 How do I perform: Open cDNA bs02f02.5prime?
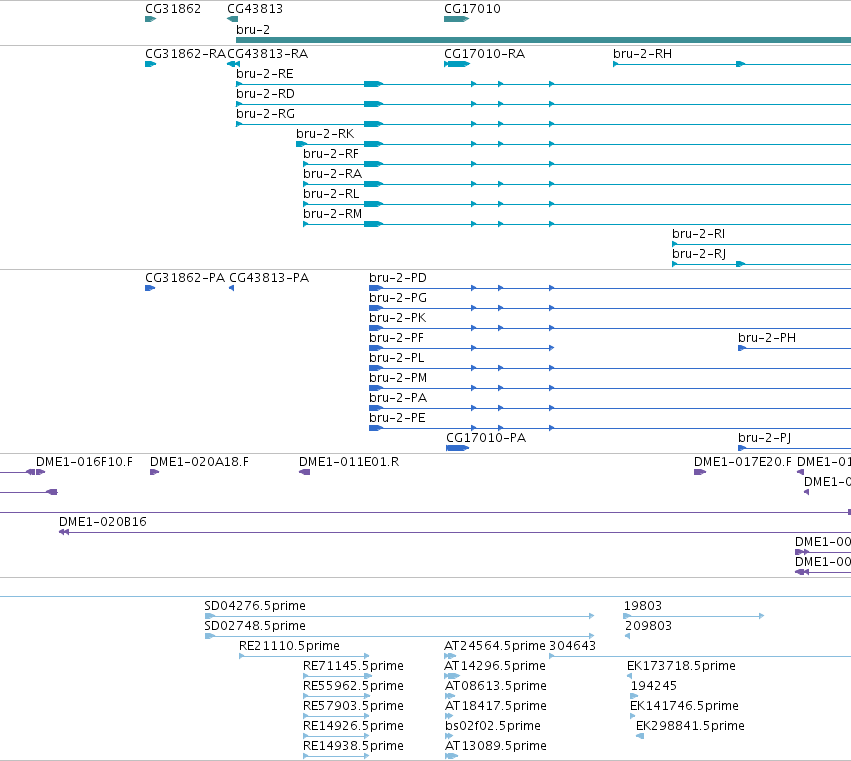(x=493, y=726)
